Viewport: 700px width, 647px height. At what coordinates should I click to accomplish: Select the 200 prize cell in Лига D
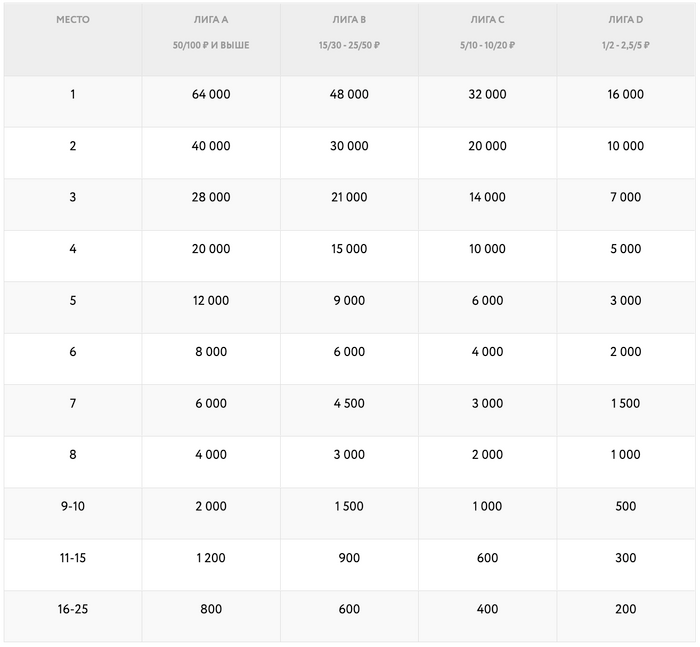point(625,609)
